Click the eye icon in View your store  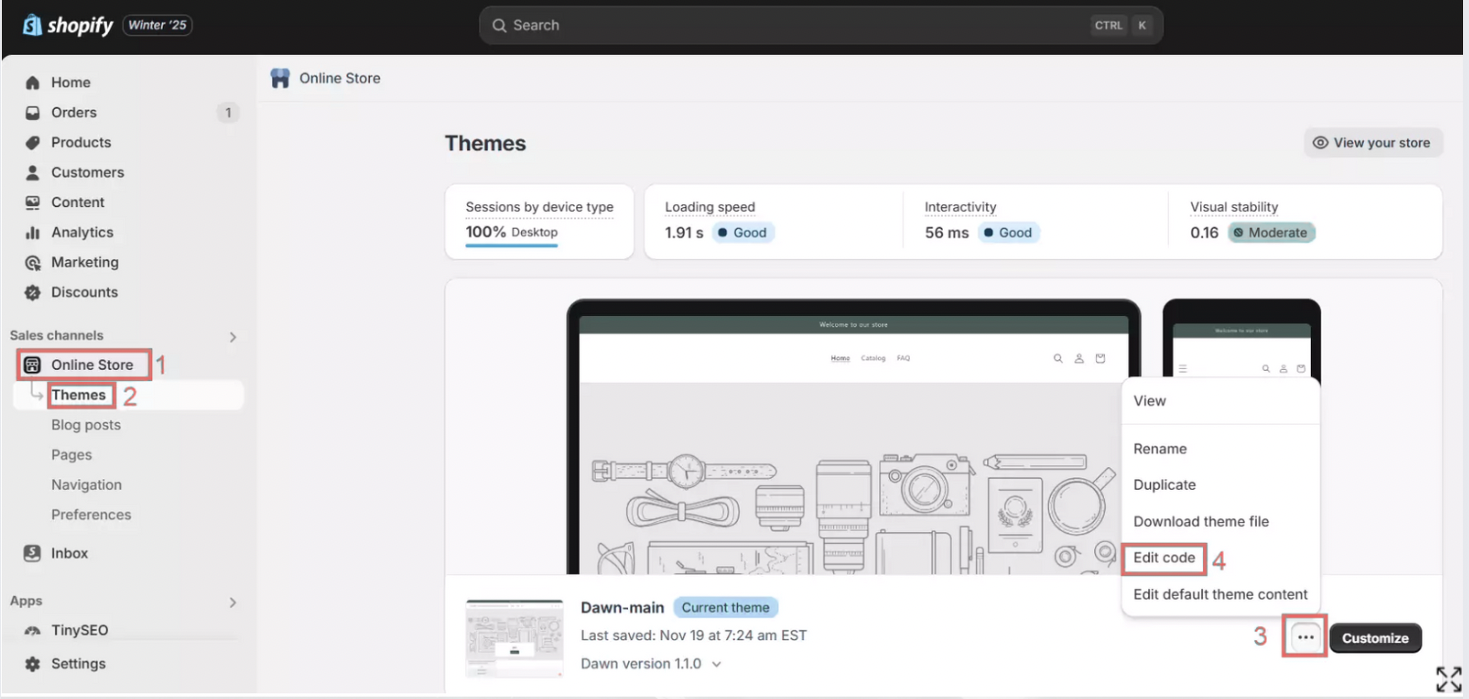tap(1320, 142)
